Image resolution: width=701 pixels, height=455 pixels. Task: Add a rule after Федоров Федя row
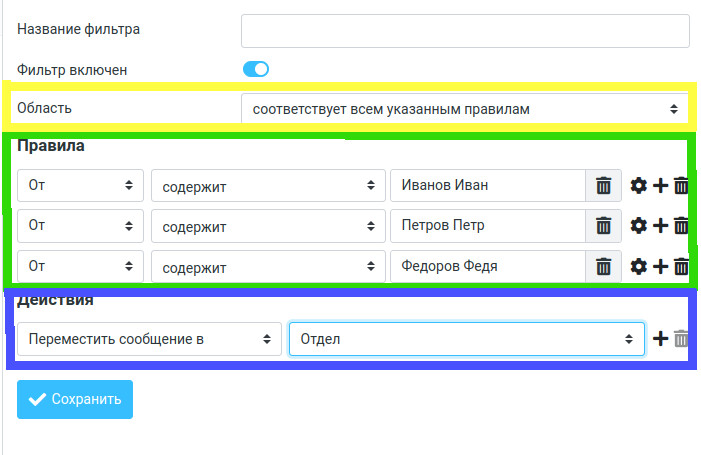tap(660, 267)
